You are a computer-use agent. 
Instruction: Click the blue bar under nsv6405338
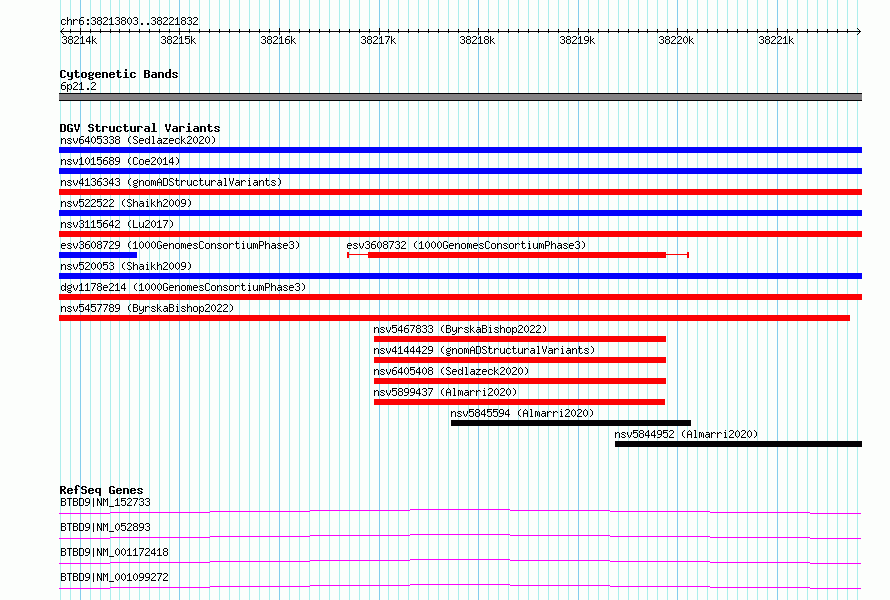[x=460, y=150]
